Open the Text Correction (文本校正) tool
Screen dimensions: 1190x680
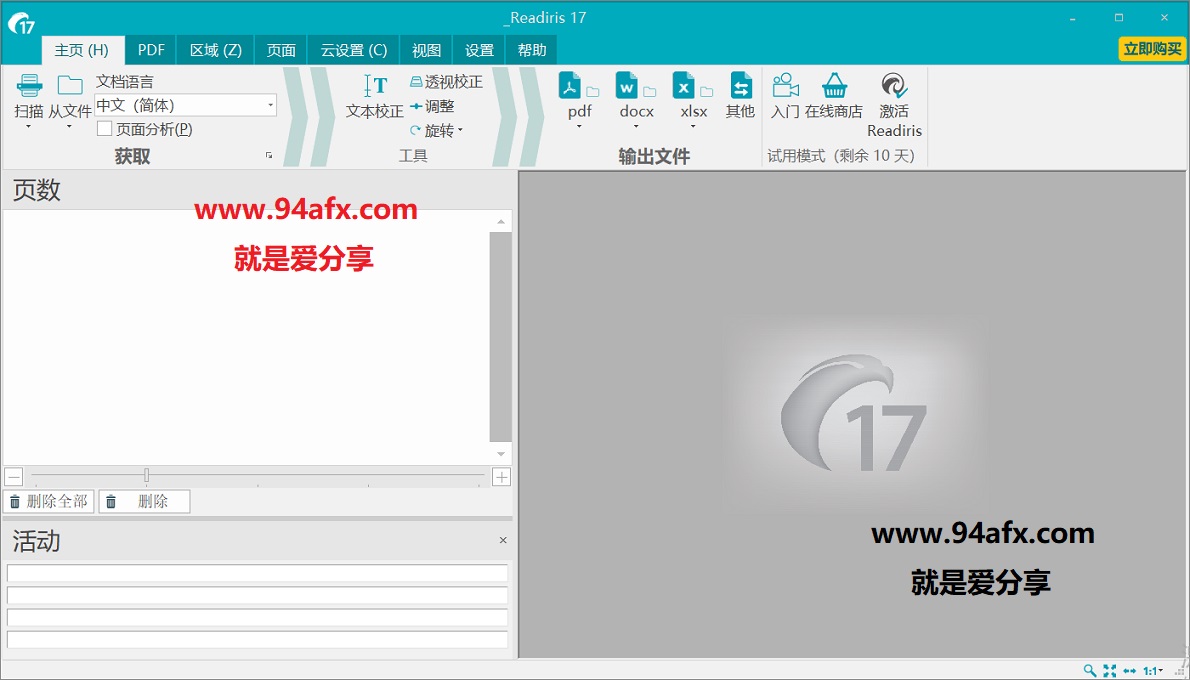coord(375,97)
